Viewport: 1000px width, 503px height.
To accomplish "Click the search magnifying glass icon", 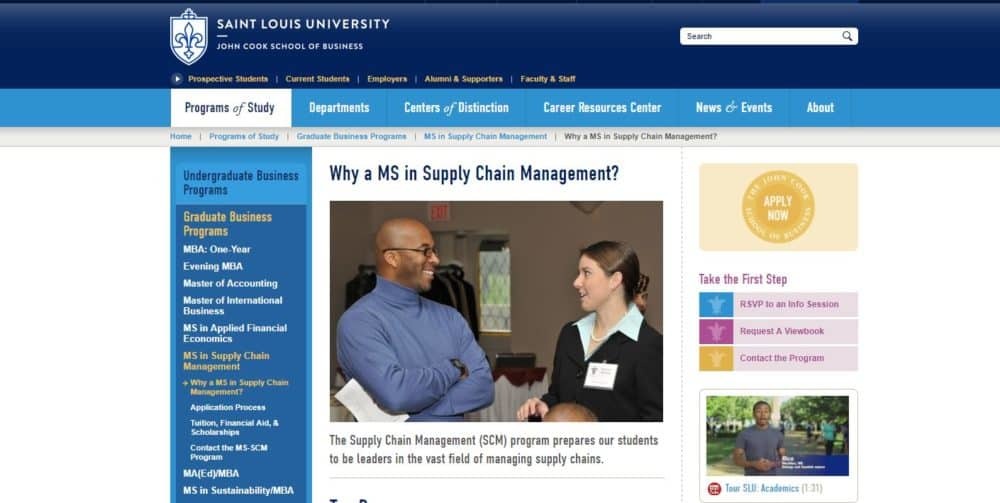I will [847, 36].
